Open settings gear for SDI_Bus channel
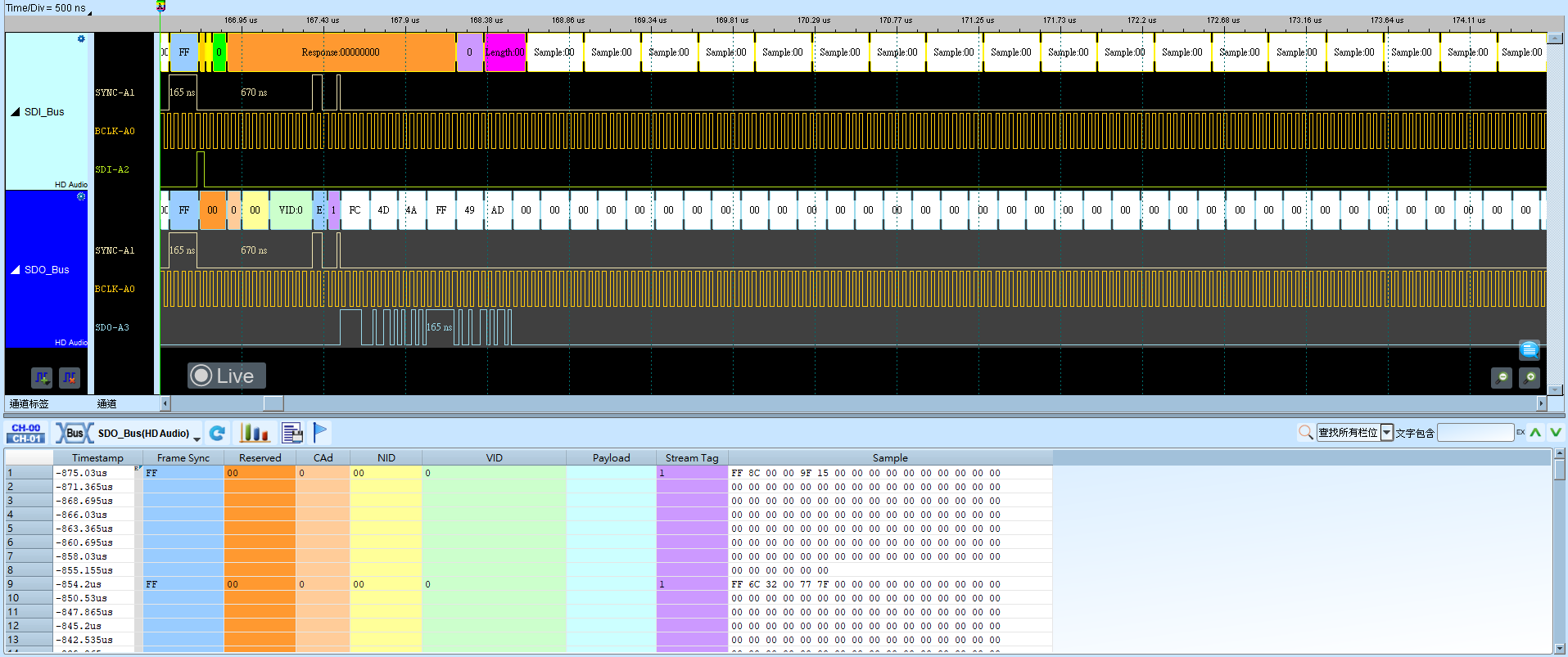Image resolution: width=1568 pixels, height=657 pixels. point(81,38)
